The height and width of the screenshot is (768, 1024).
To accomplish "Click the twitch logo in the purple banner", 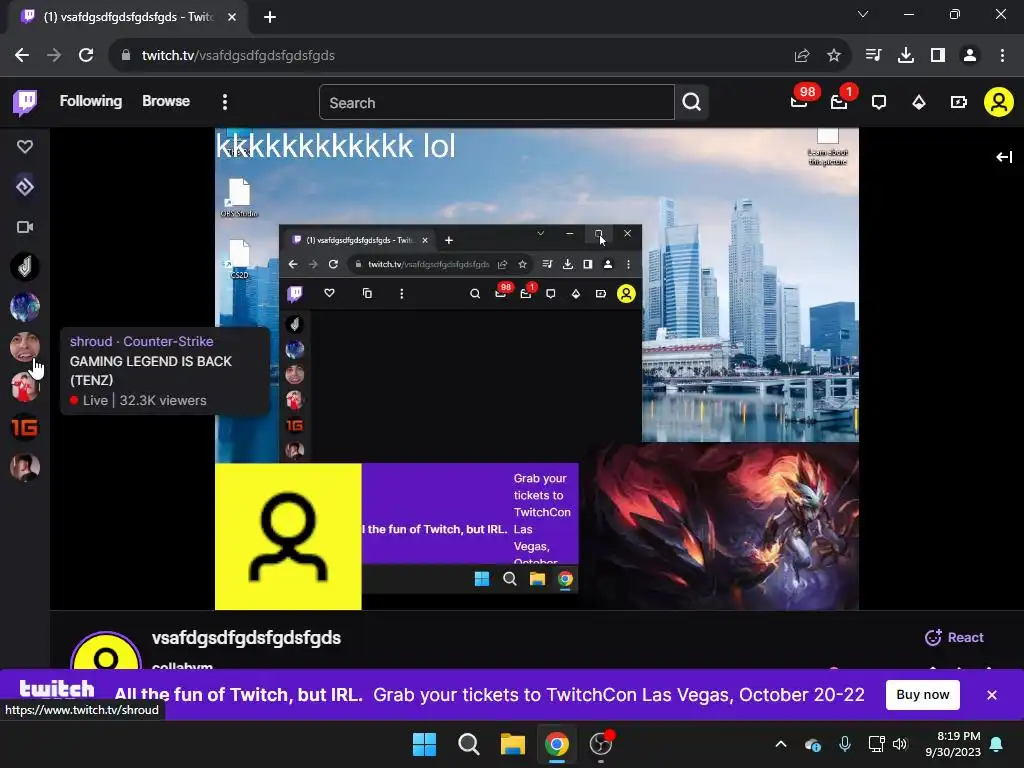I will click(57, 689).
